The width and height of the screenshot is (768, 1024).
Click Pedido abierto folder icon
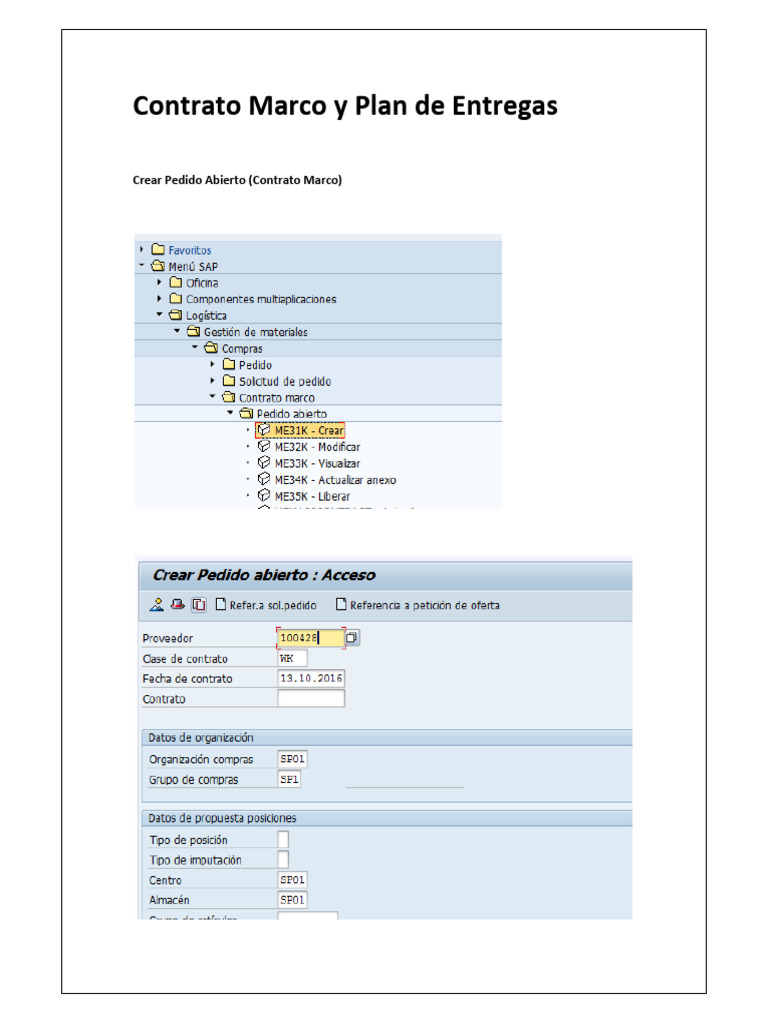tap(246, 413)
